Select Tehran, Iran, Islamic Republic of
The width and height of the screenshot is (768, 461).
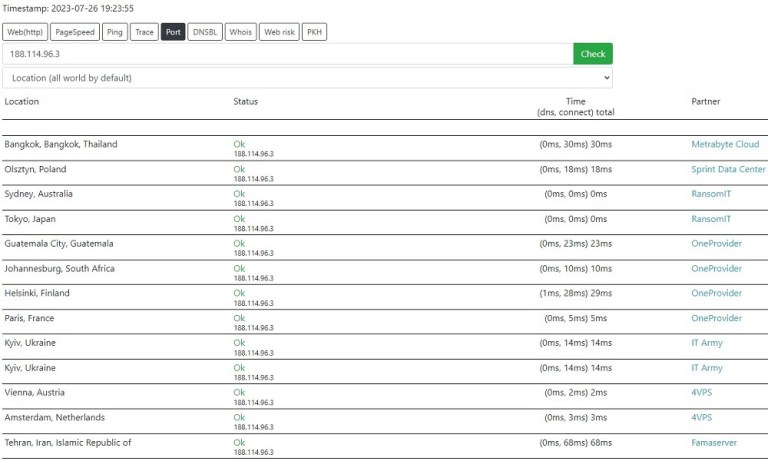(x=68, y=442)
